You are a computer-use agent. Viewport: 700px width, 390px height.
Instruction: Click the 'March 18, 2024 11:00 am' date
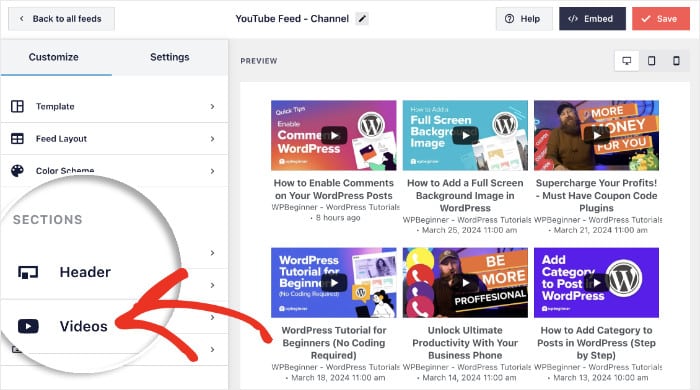point(338,378)
